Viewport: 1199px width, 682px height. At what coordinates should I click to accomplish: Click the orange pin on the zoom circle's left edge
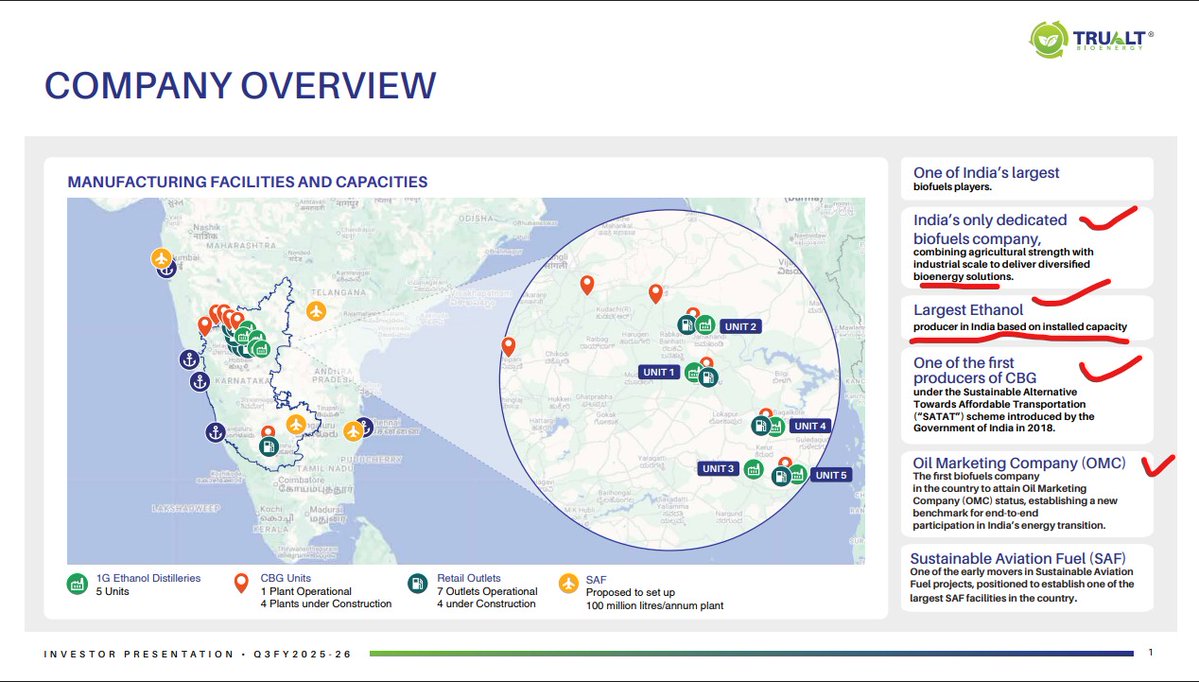[x=509, y=347]
